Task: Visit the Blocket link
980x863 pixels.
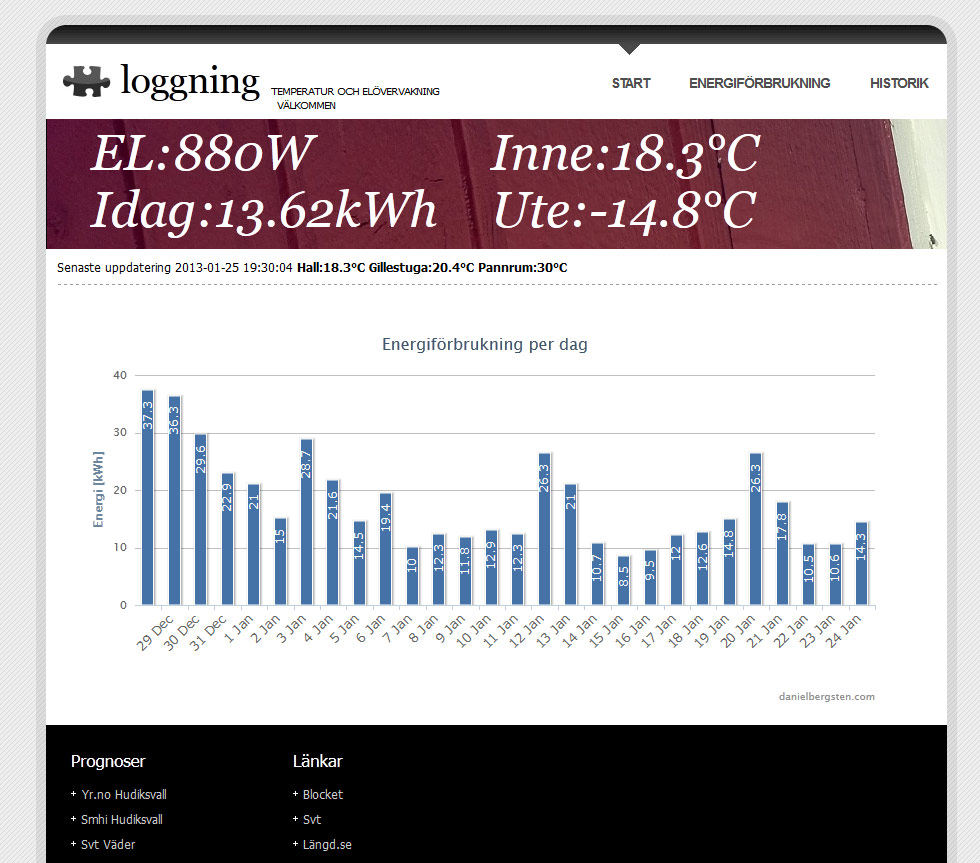Action: [322, 795]
